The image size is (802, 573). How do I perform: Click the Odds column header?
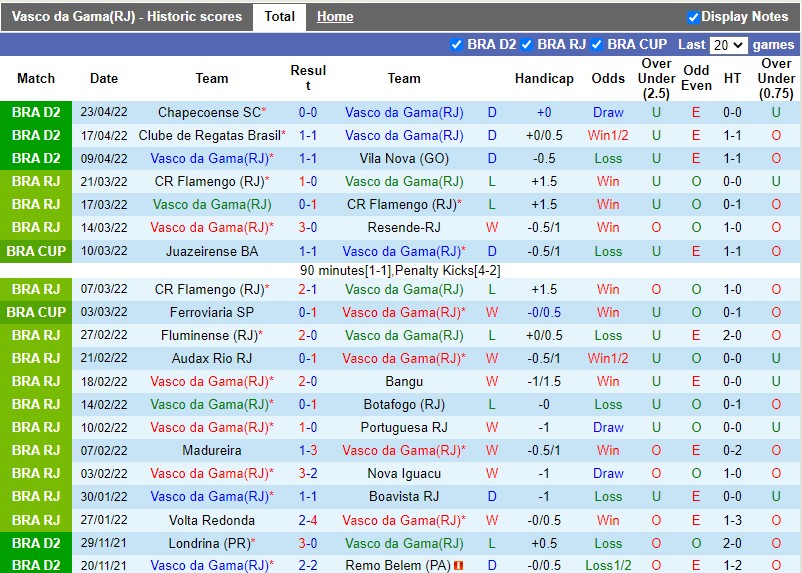click(x=608, y=78)
